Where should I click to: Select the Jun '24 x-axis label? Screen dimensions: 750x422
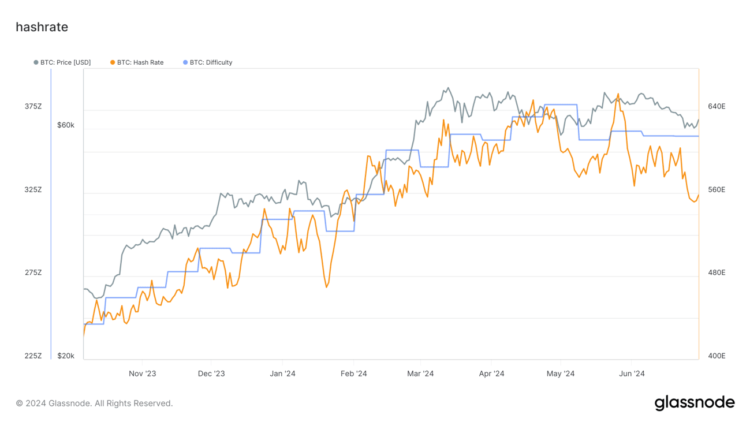point(630,375)
